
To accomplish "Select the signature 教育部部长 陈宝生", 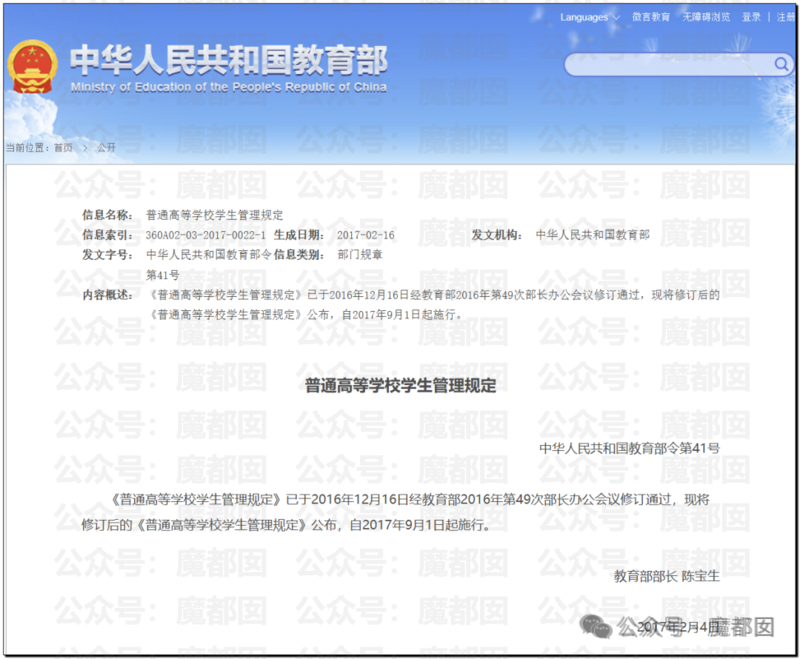I will point(667,576).
